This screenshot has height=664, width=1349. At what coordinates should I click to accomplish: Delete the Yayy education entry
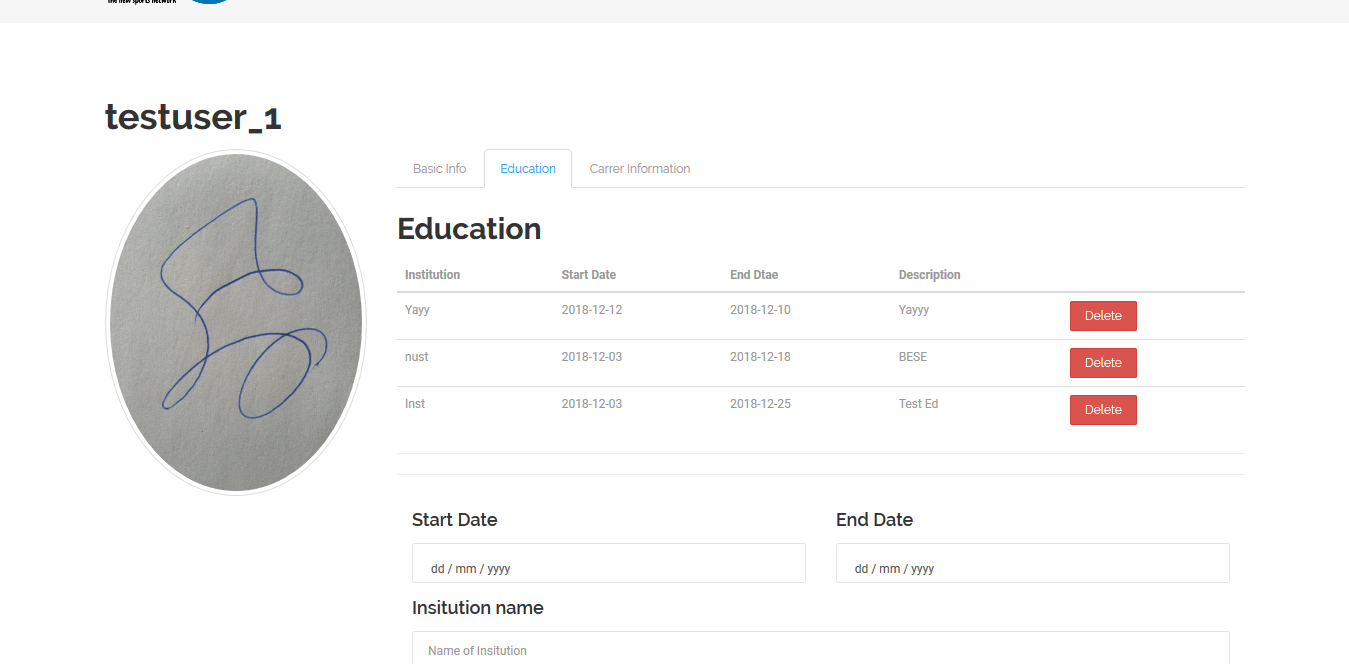pyautogui.click(x=1103, y=316)
